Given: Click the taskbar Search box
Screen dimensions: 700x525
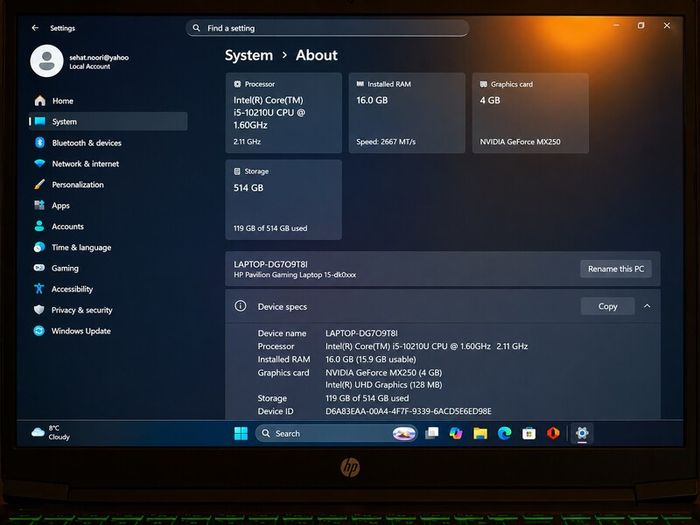Looking at the screenshot, I should pos(336,433).
